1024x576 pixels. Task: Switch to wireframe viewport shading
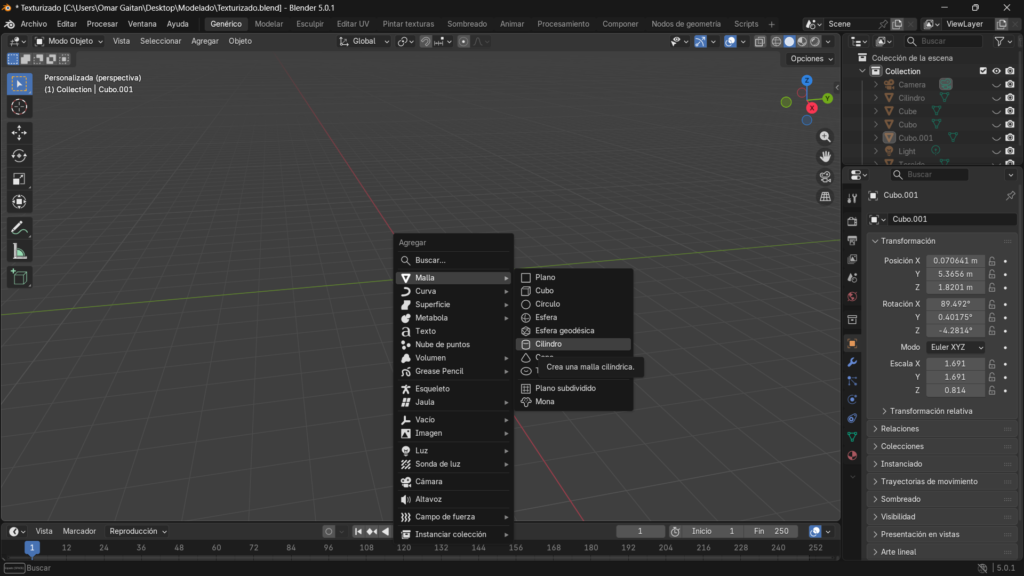[x=775, y=41]
